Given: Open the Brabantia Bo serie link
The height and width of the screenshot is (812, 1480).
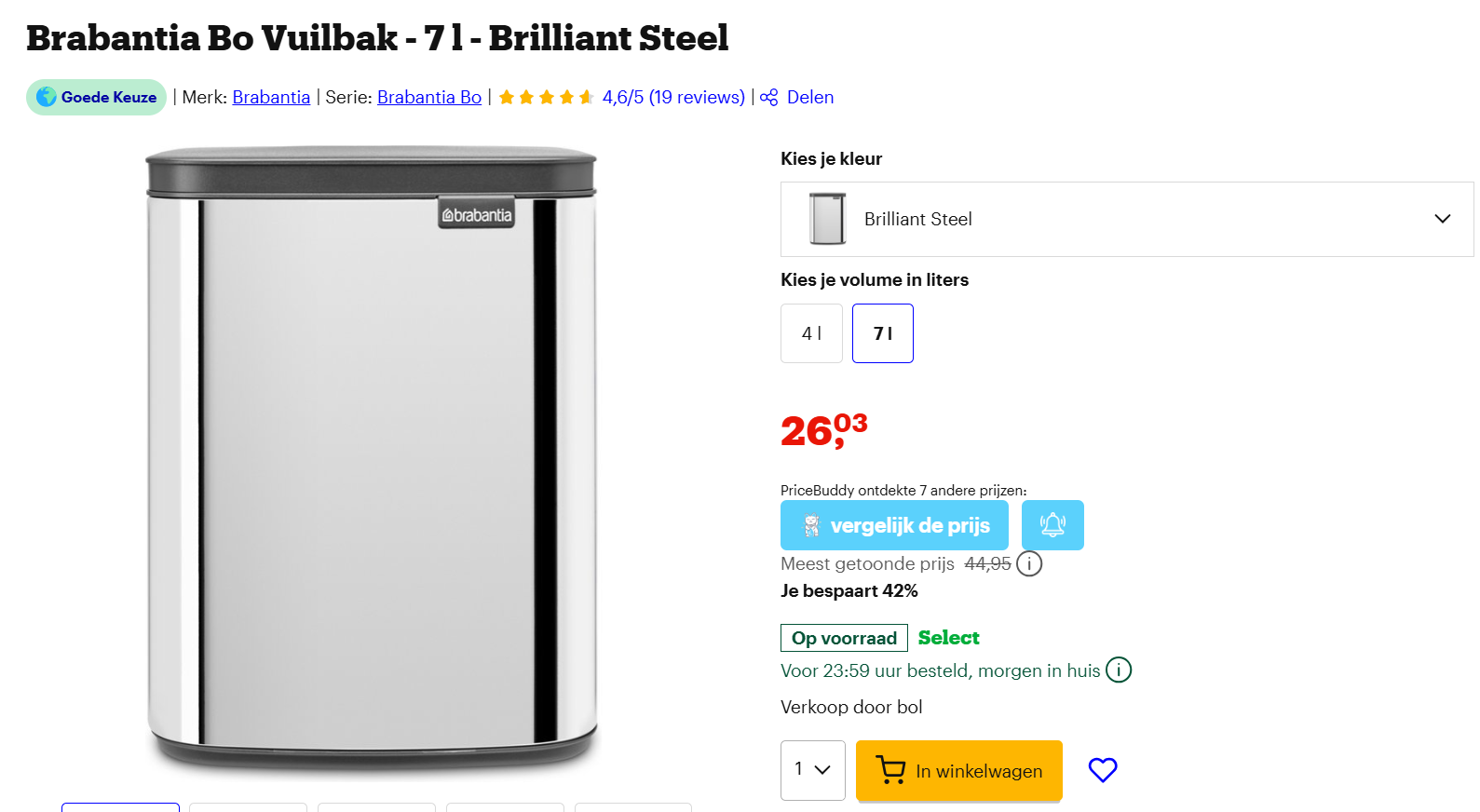Looking at the screenshot, I should pyautogui.click(x=428, y=96).
